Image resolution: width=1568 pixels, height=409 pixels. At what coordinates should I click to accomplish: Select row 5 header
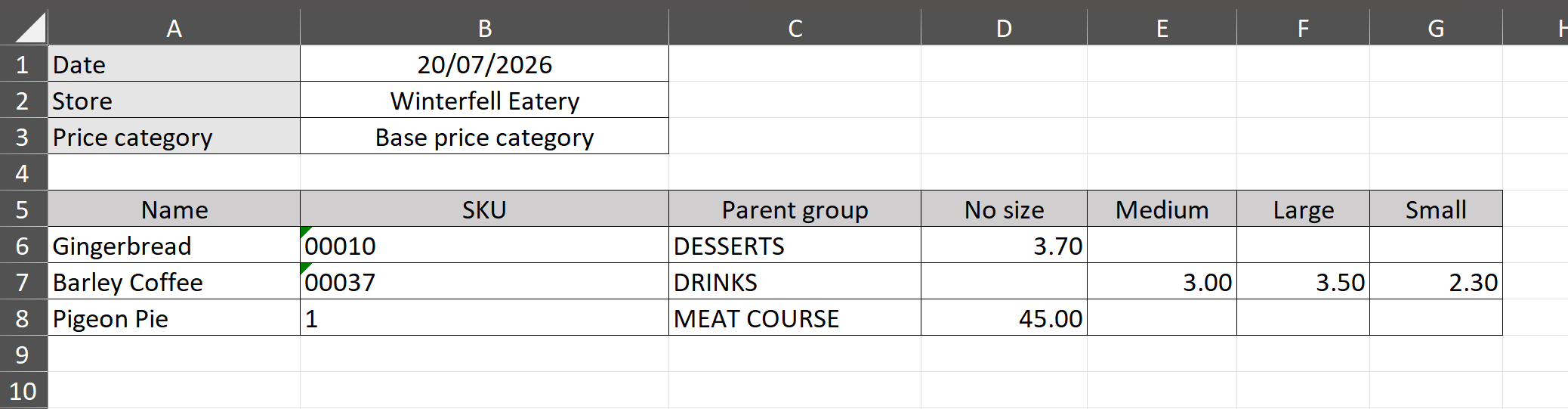(23, 209)
